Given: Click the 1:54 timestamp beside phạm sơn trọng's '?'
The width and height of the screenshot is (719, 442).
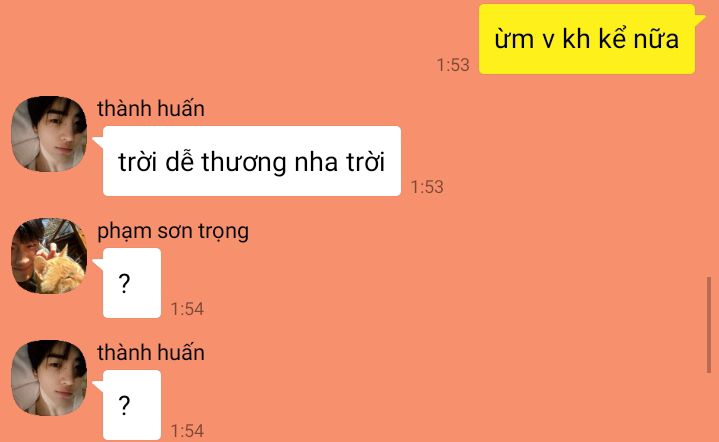Looking at the screenshot, I should point(187,309).
